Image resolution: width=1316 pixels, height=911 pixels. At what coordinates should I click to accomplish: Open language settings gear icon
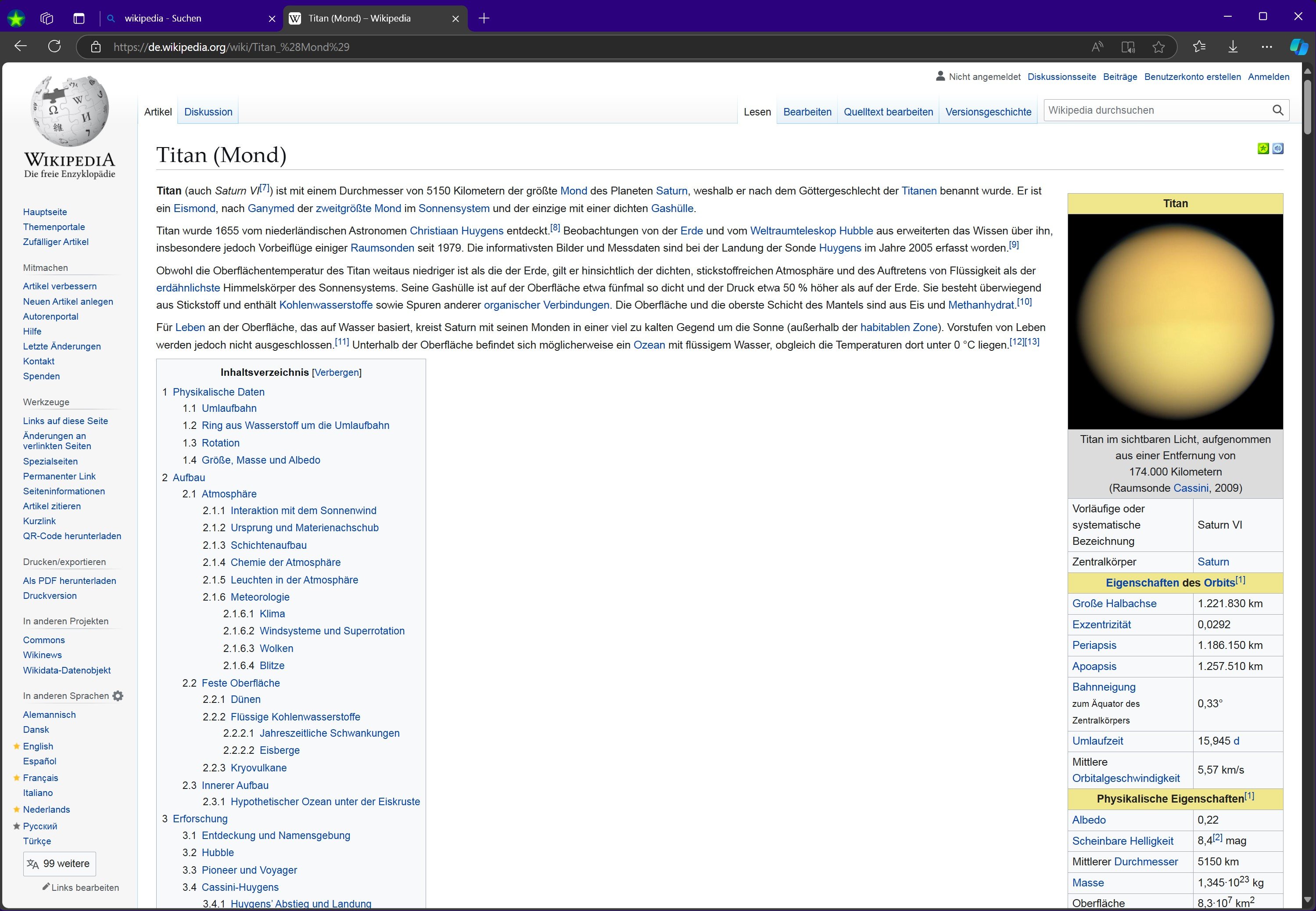tap(118, 696)
